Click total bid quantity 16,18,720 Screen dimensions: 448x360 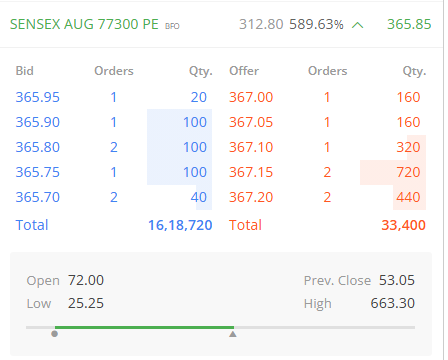tap(180, 225)
